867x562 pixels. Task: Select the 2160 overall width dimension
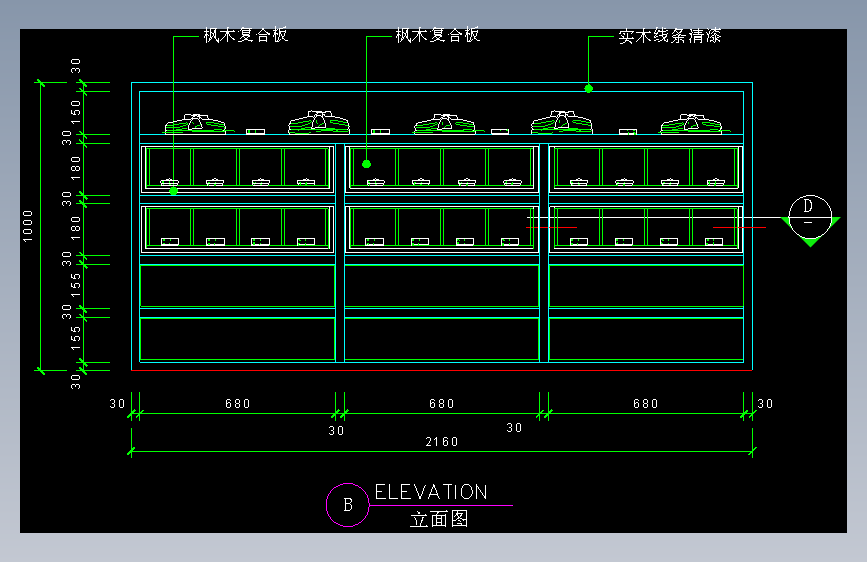pos(442,441)
